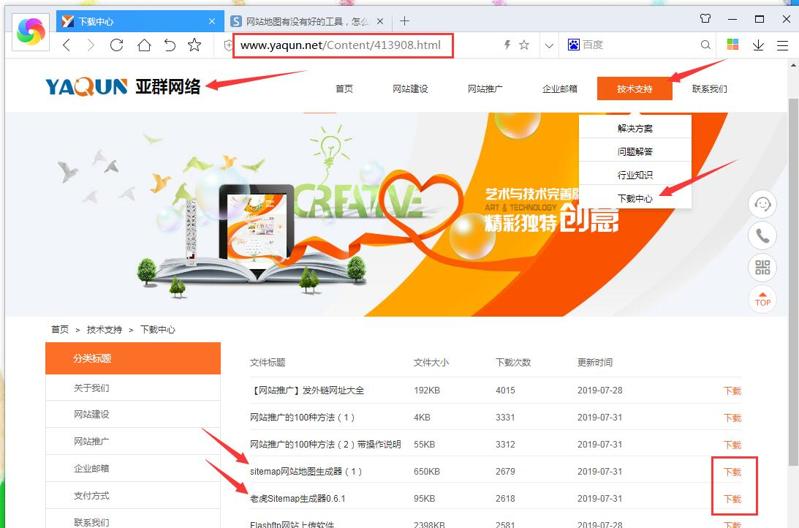Click the shield security icon beside URL
This screenshot has width=799, height=528.
coord(228,45)
